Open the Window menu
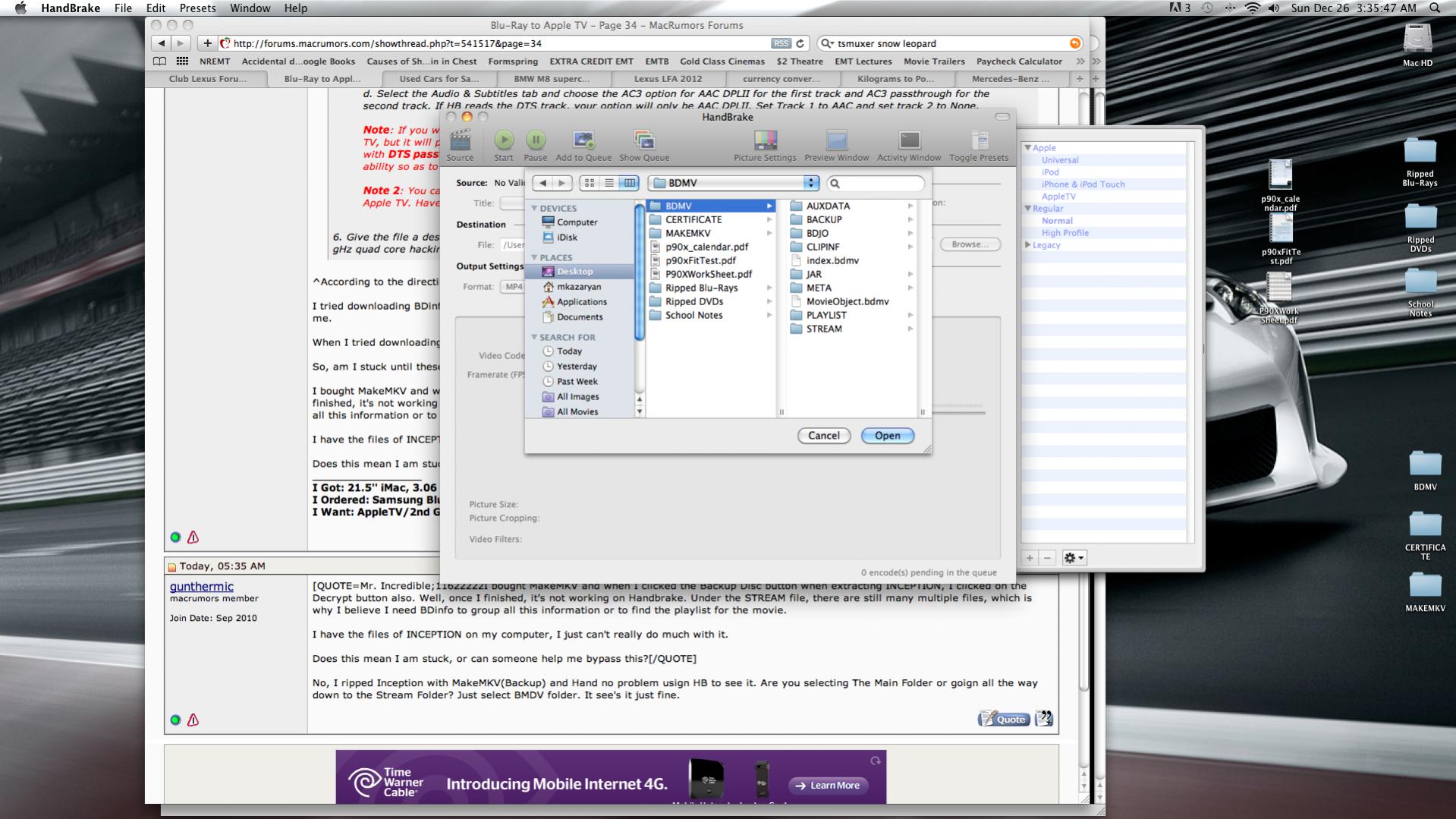 250,8
